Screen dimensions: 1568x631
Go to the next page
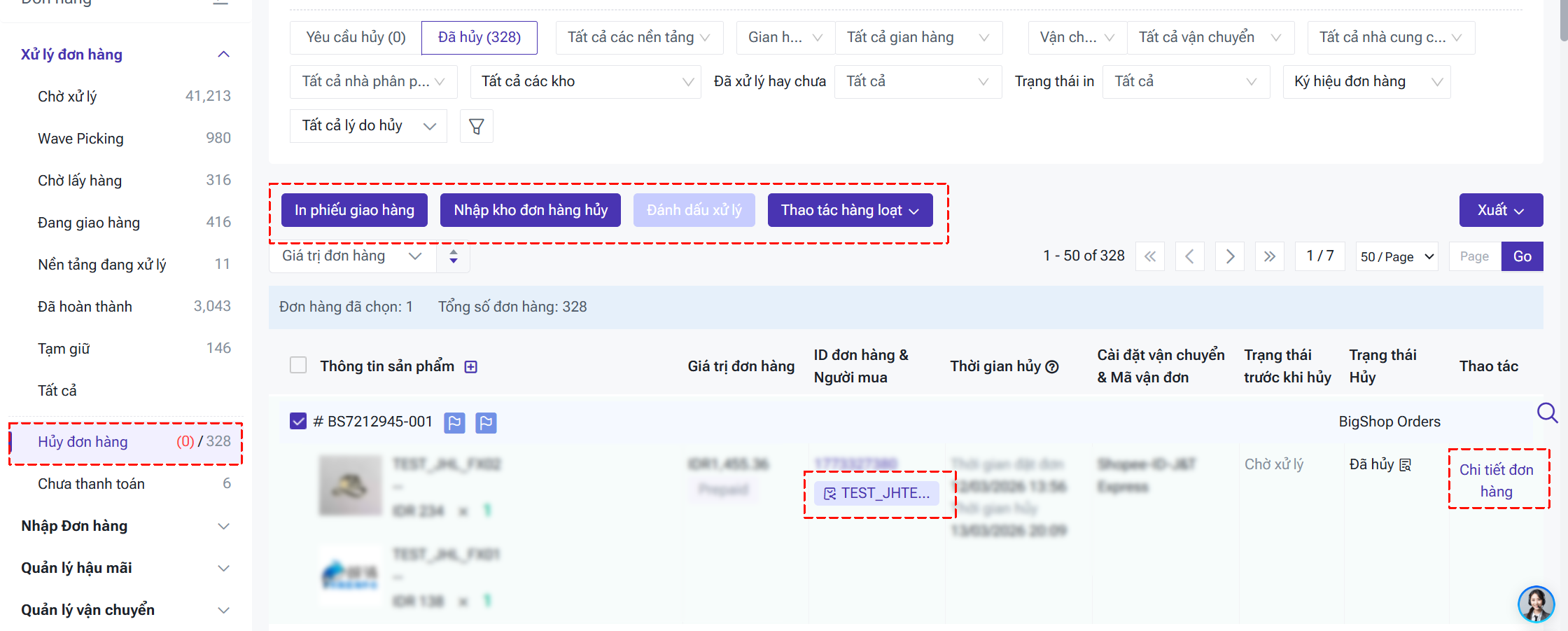coord(1230,256)
